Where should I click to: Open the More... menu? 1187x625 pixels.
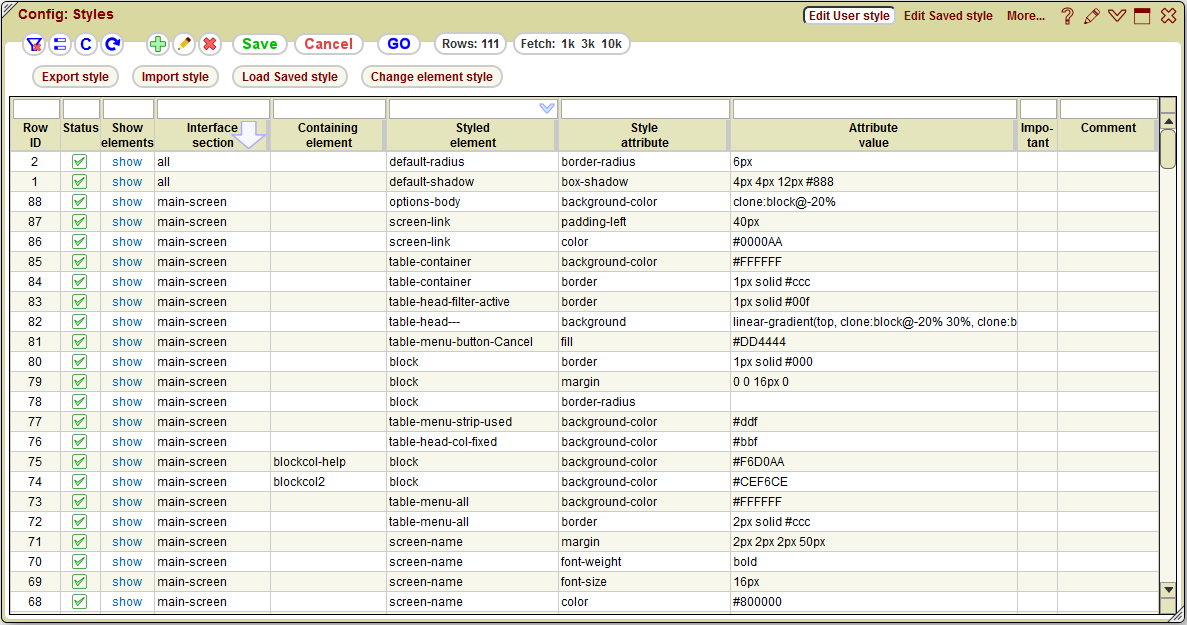[1025, 16]
